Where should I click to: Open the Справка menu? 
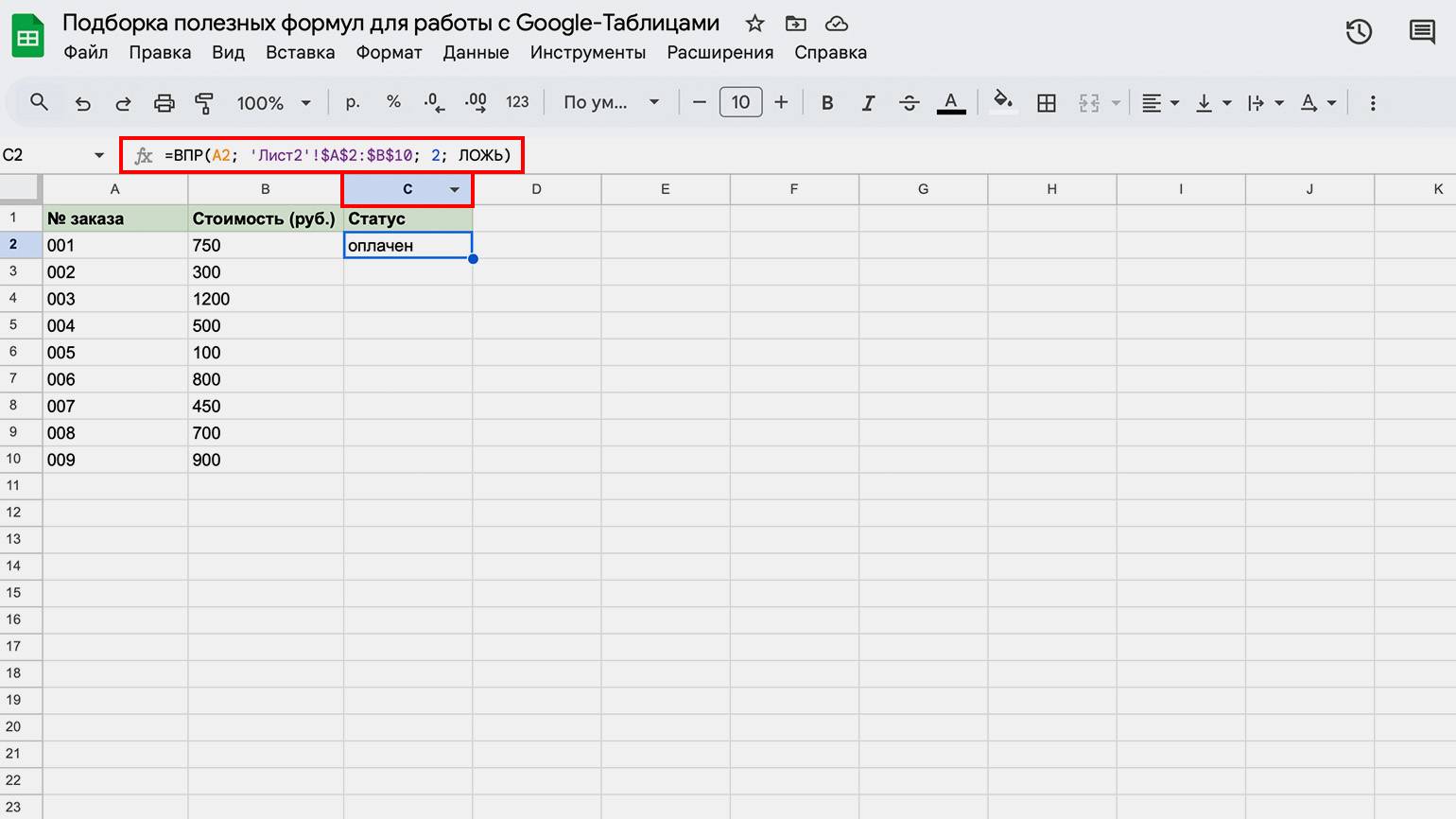[830, 53]
